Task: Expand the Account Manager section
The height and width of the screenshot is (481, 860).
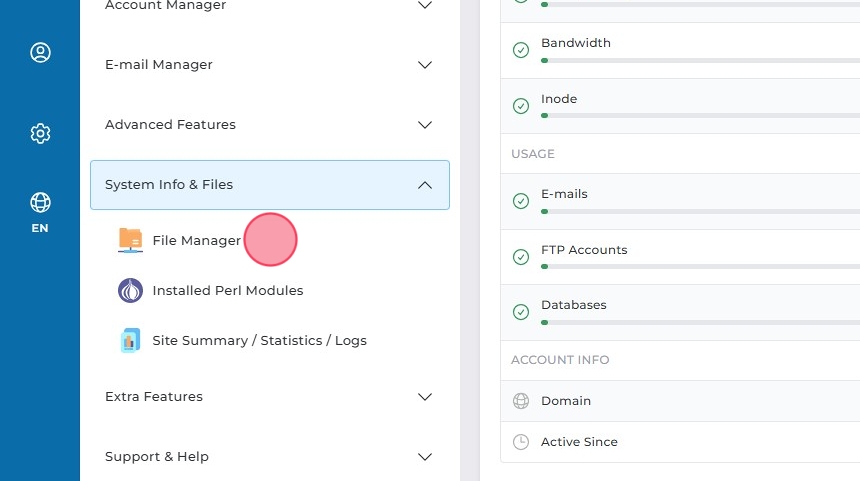Action: click(269, 6)
